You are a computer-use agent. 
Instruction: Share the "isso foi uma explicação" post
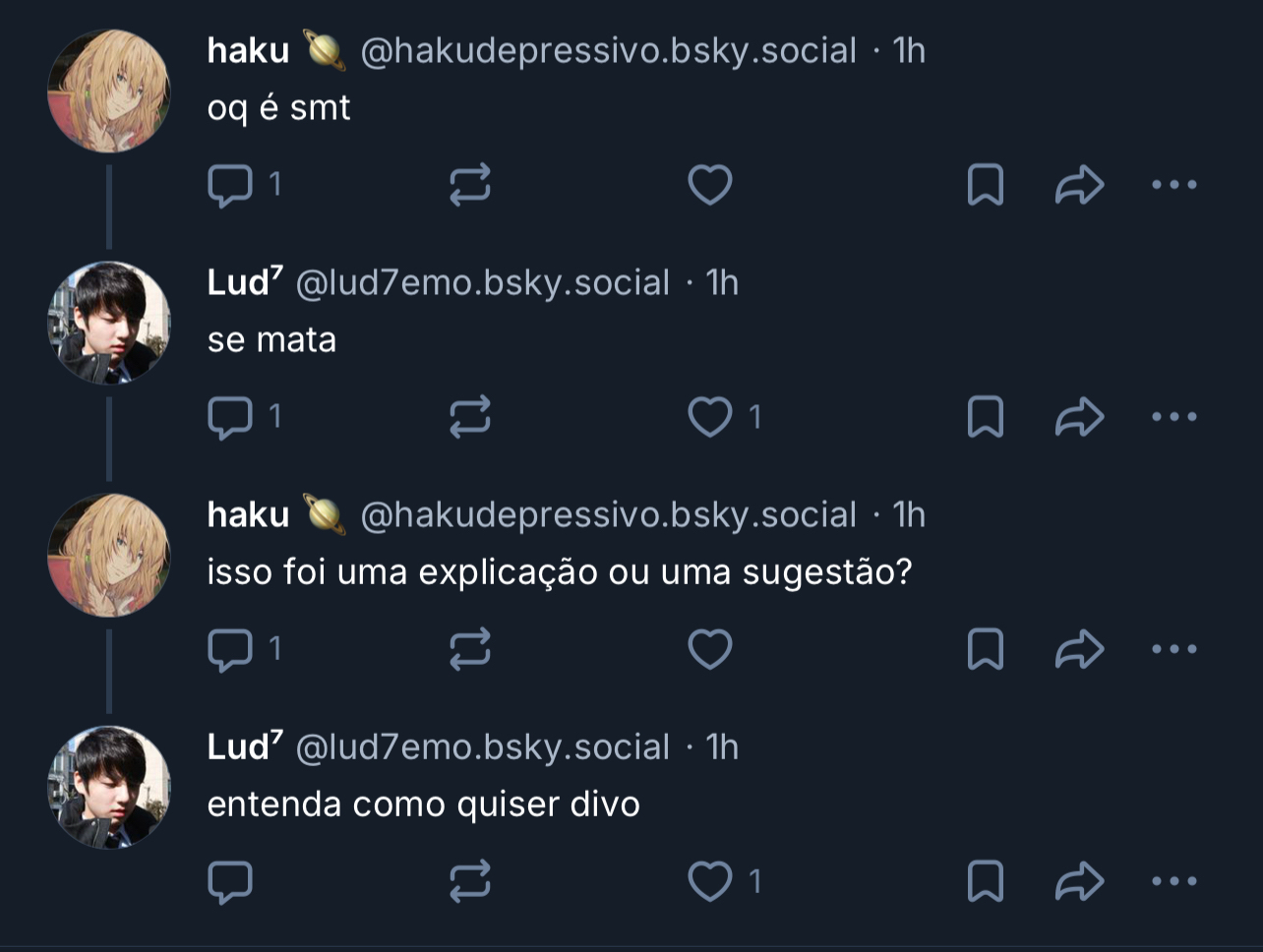pyautogui.click(x=1079, y=650)
